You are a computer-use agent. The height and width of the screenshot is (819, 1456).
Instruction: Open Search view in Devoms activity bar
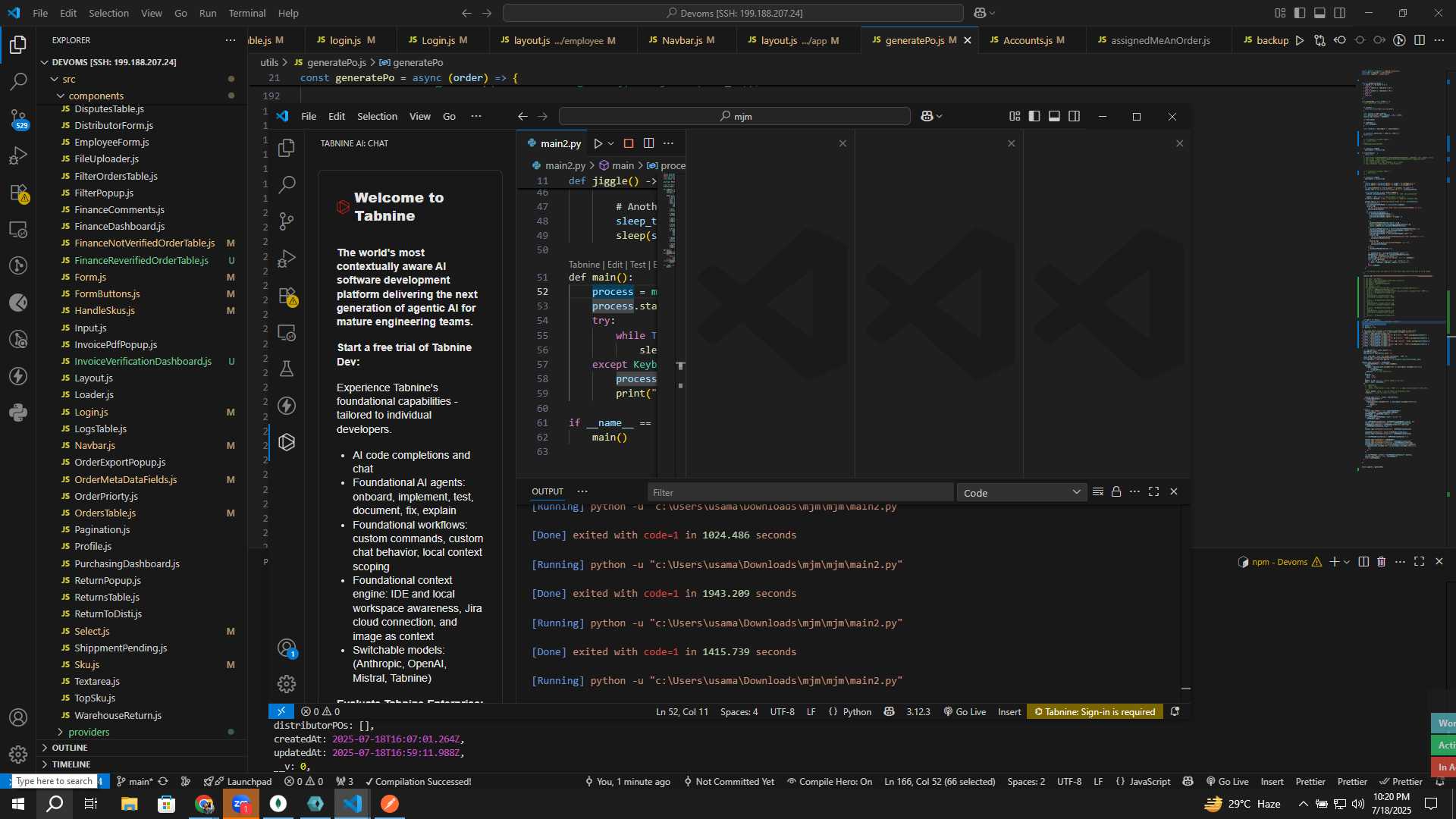18,81
